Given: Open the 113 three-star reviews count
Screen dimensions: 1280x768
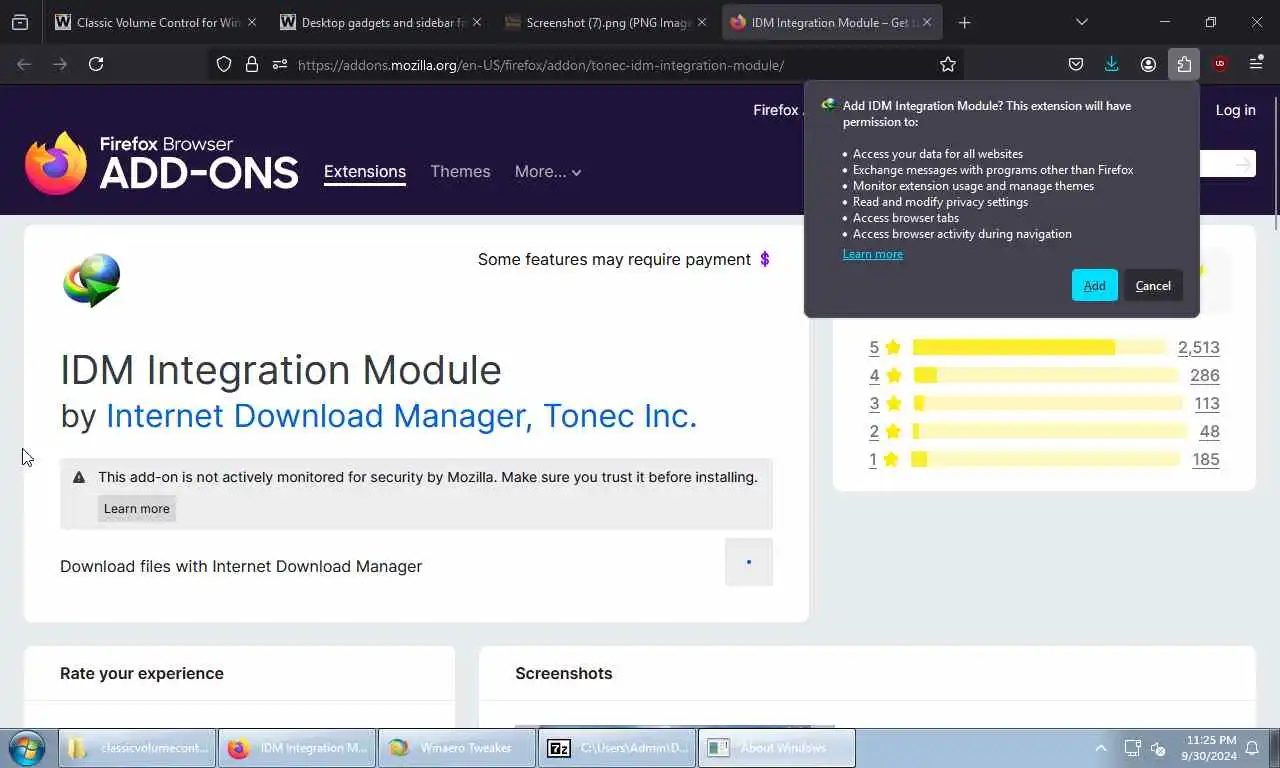Looking at the screenshot, I should (1206, 403).
